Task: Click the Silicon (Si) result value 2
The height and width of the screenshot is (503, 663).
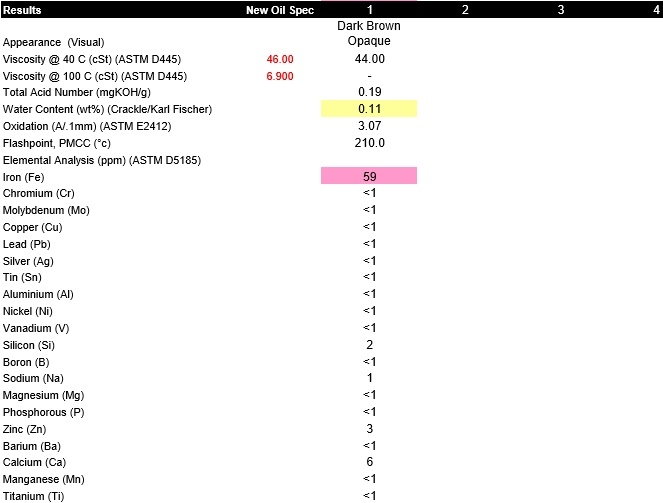Action: [369, 344]
